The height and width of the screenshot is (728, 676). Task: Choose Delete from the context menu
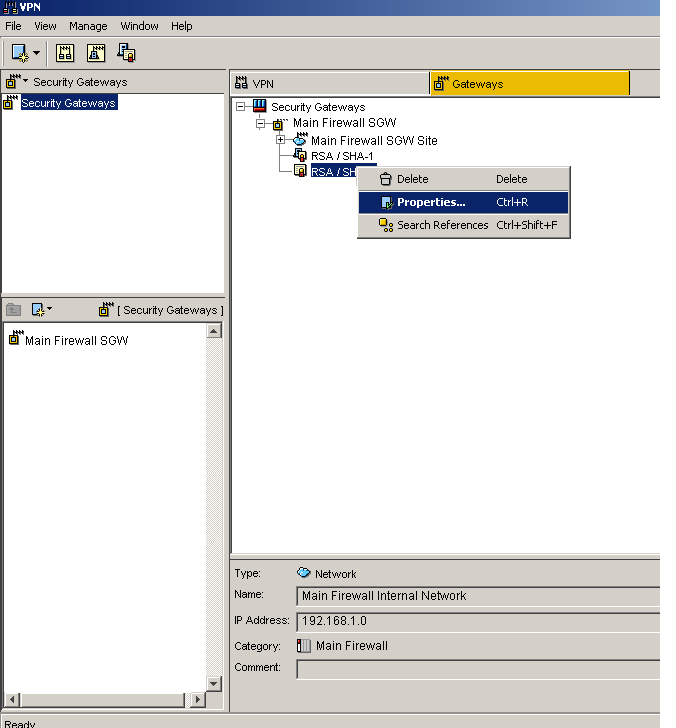click(412, 179)
